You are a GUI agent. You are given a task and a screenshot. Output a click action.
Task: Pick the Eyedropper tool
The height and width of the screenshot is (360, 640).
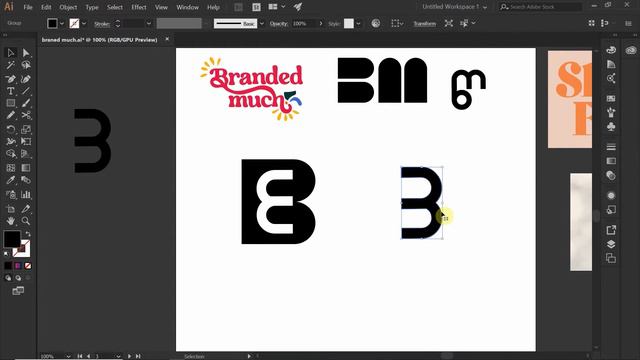(x=11, y=180)
